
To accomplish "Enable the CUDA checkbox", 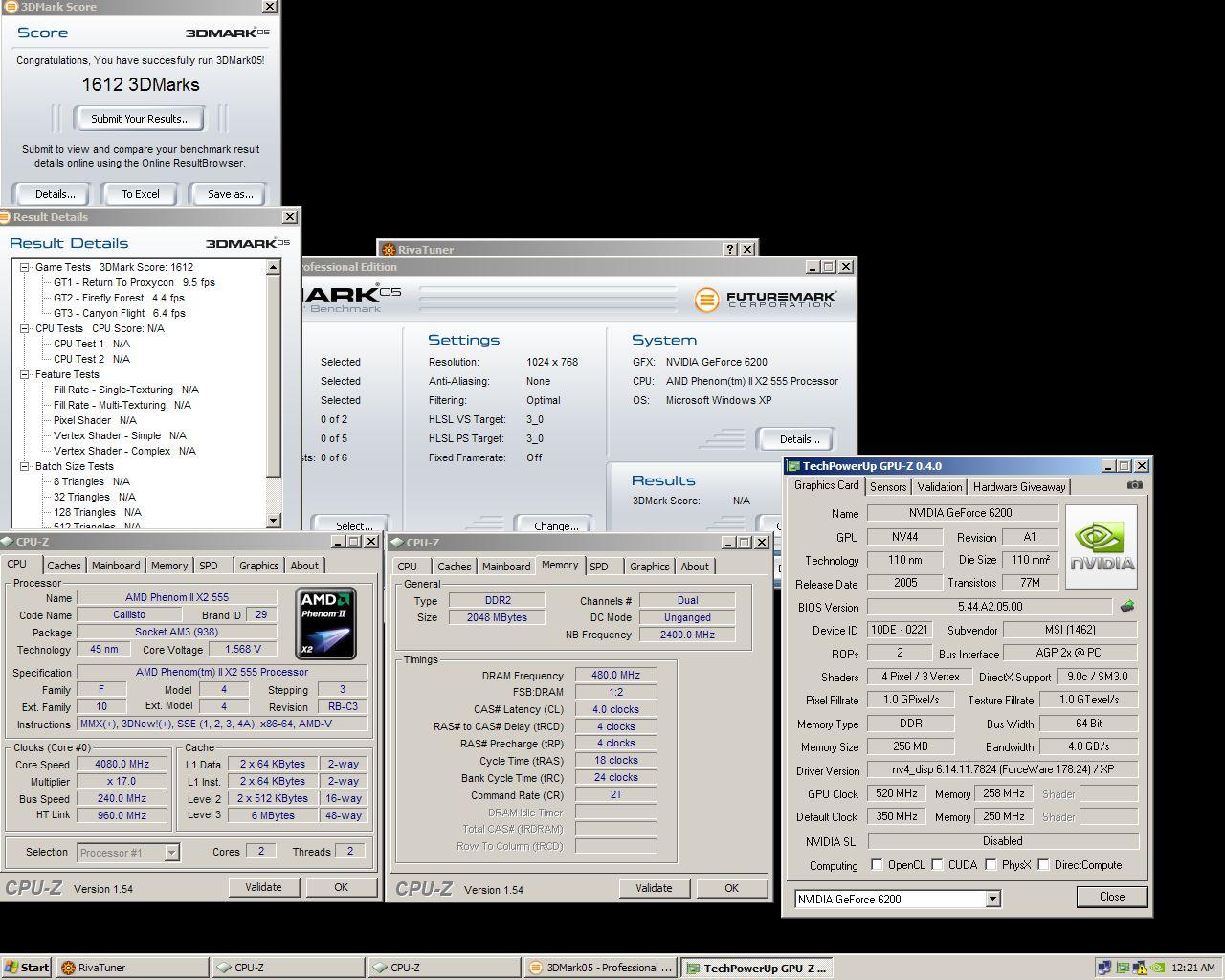I will [937, 864].
